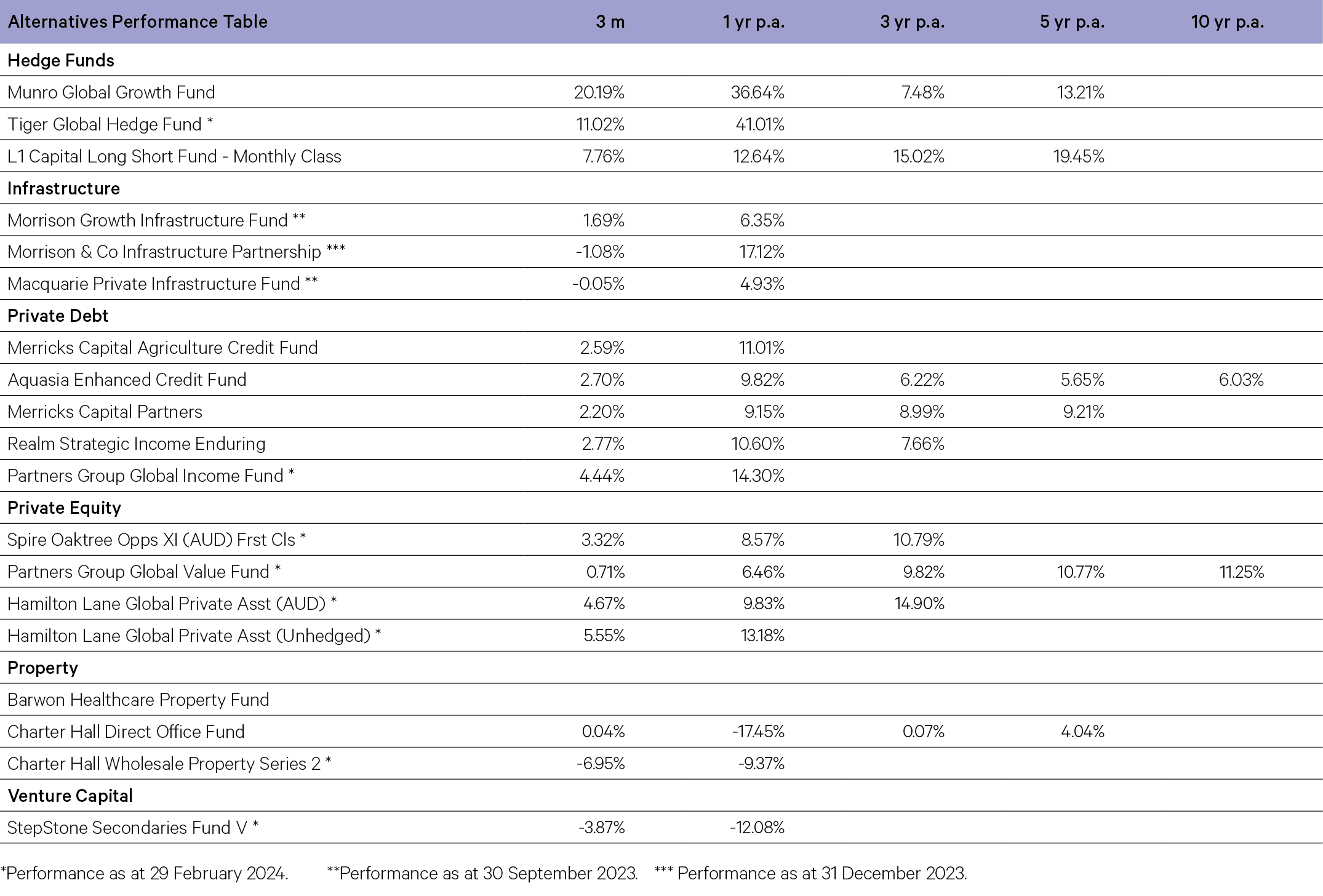Click the 'Property' section heading
Screen dimensions: 1323x896
(x=42, y=668)
